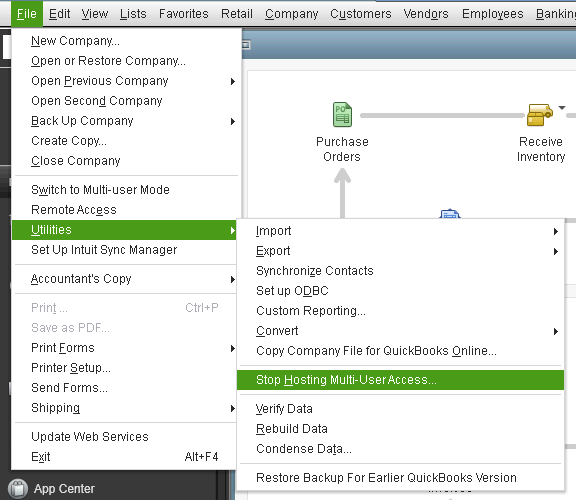The width and height of the screenshot is (576, 500).
Task: Open the Company menu in the menu bar
Action: pos(291,14)
